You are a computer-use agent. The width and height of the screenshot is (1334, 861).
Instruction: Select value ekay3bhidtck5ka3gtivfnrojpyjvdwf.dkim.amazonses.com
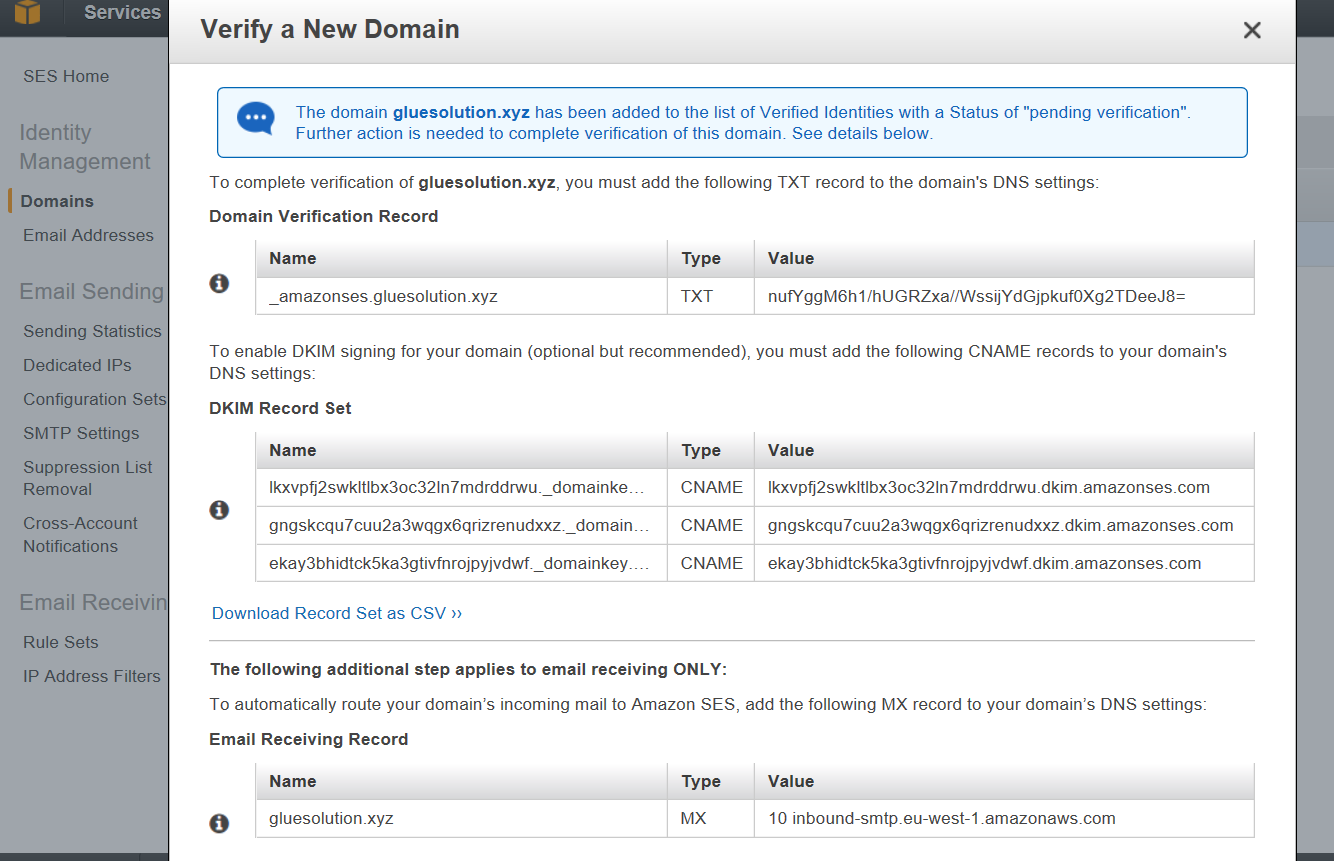point(1004,563)
